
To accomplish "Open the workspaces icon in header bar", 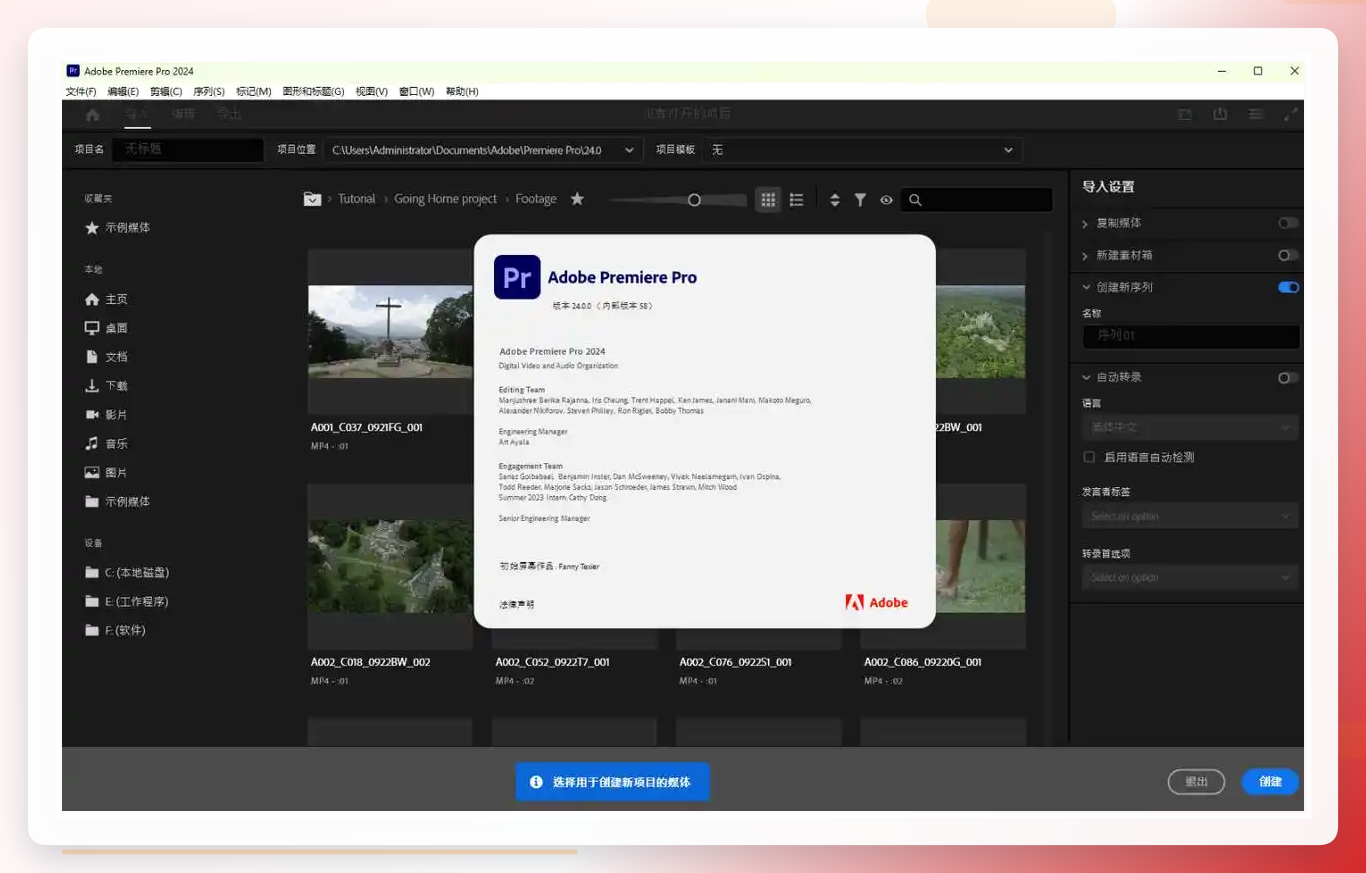I will (1184, 114).
